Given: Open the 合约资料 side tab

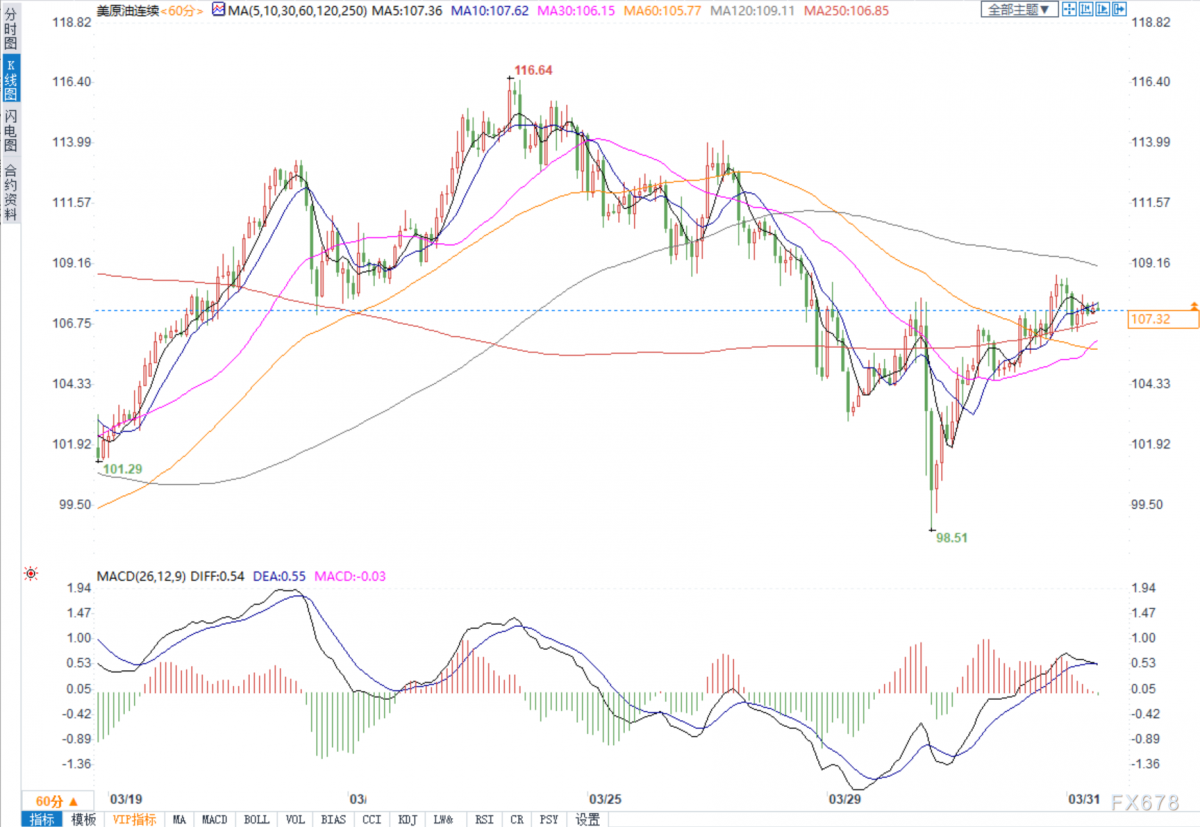Looking at the screenshot, I should tap(11, 191).
